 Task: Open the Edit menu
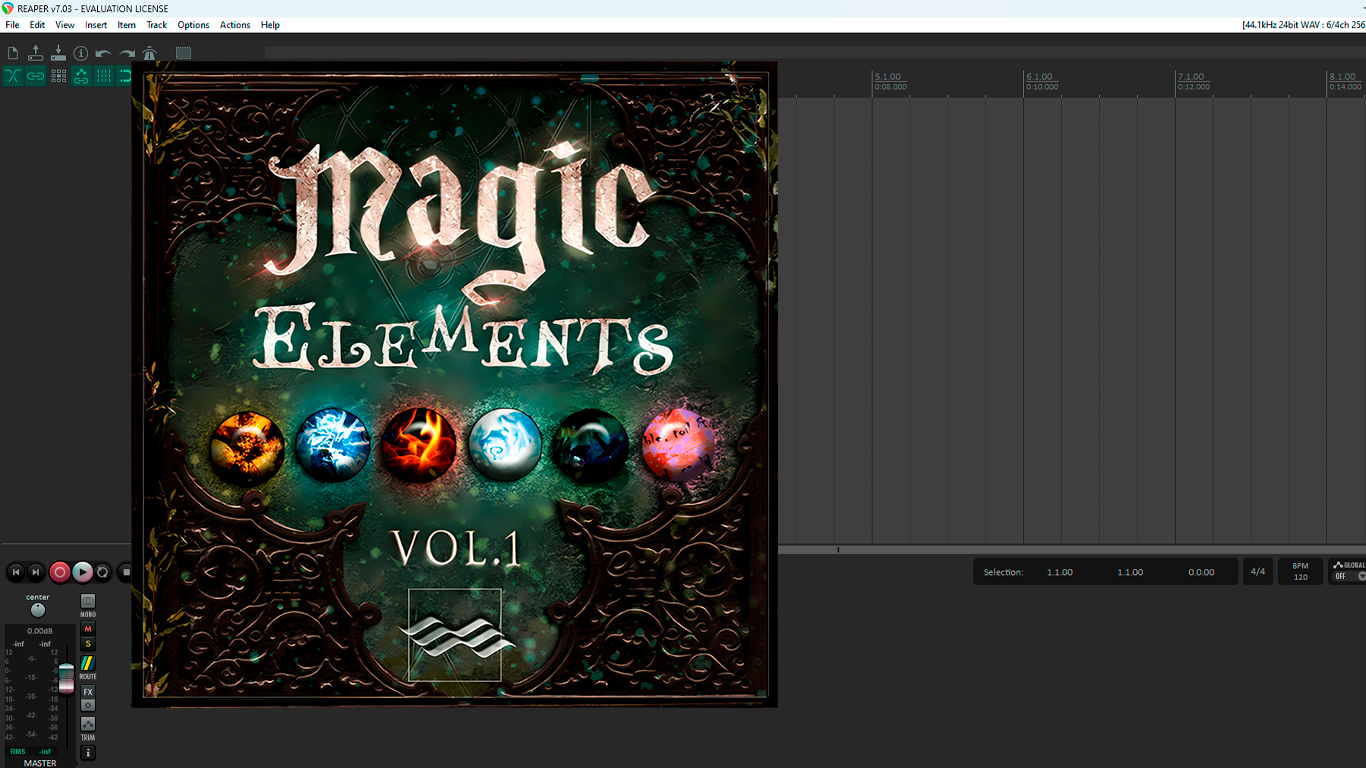pyautogui.click(x=37, y=25)
